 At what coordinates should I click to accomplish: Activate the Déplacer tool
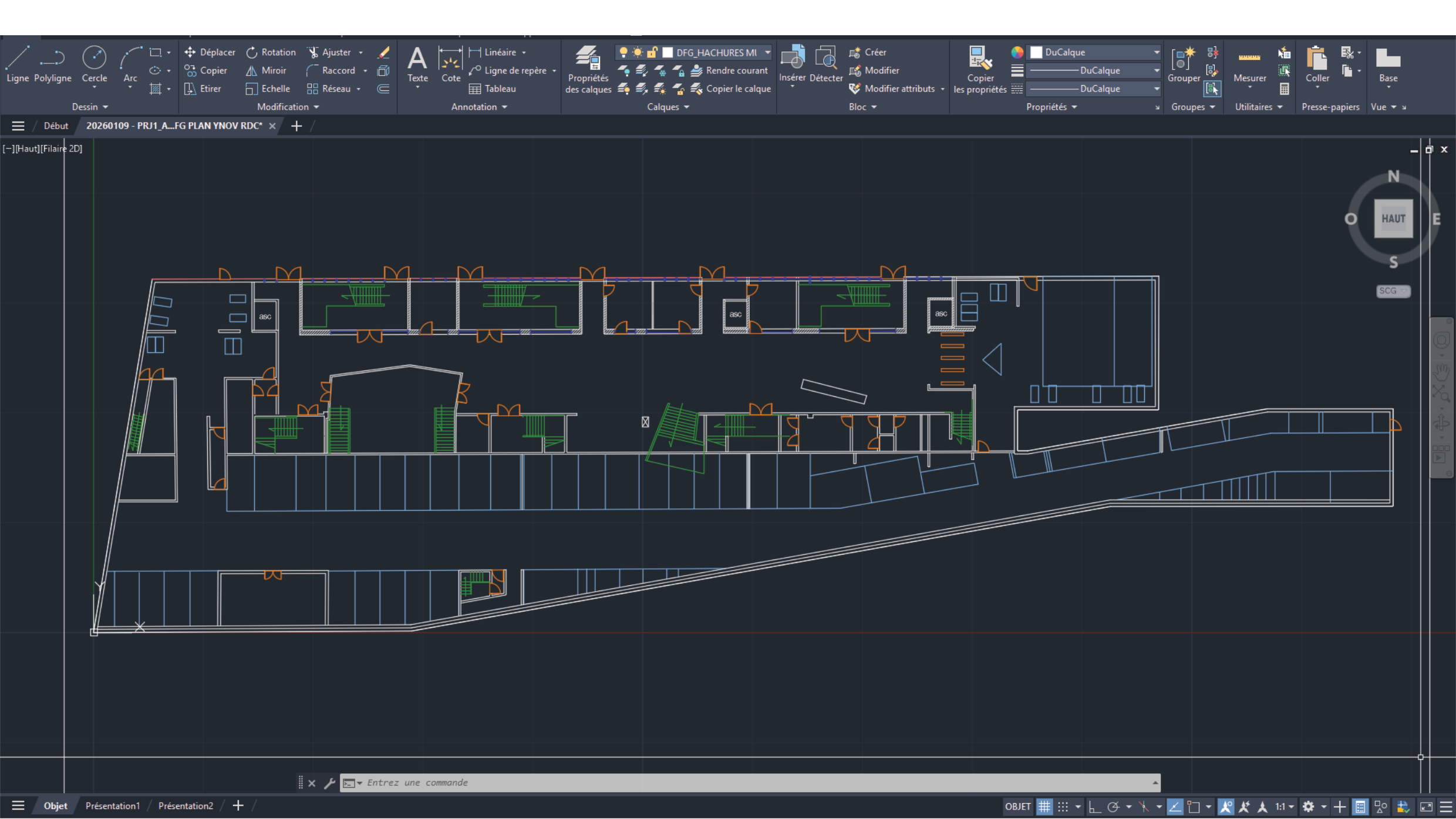pyautogui.click(x=210, y=52)
